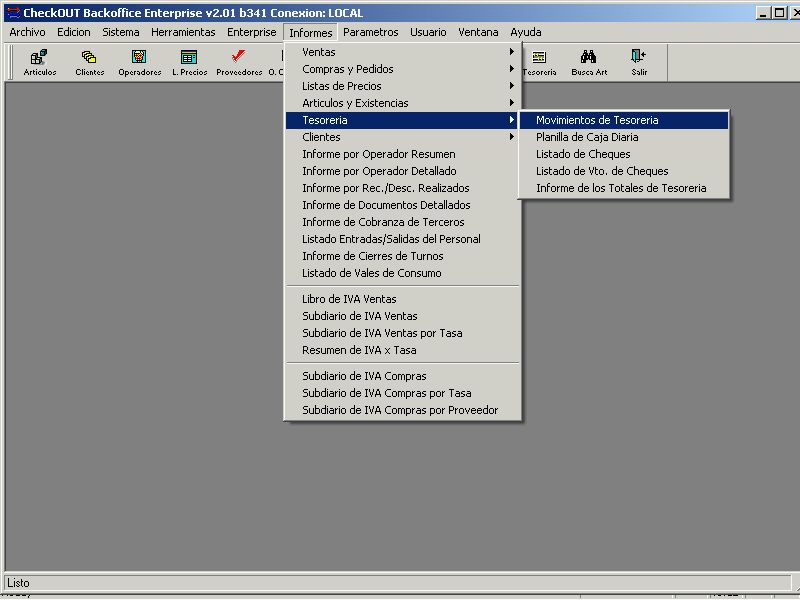800x600 pixels.
Task: Click the Salir exit door icon
Action: pos(639,62)
